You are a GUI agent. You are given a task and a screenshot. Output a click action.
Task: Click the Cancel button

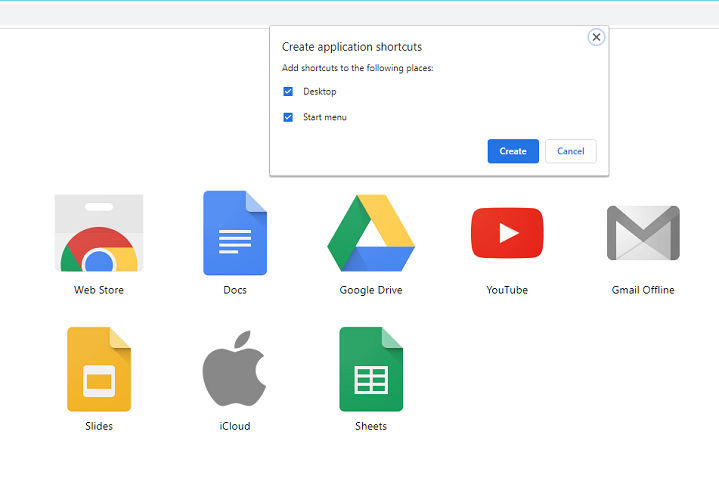571,151
